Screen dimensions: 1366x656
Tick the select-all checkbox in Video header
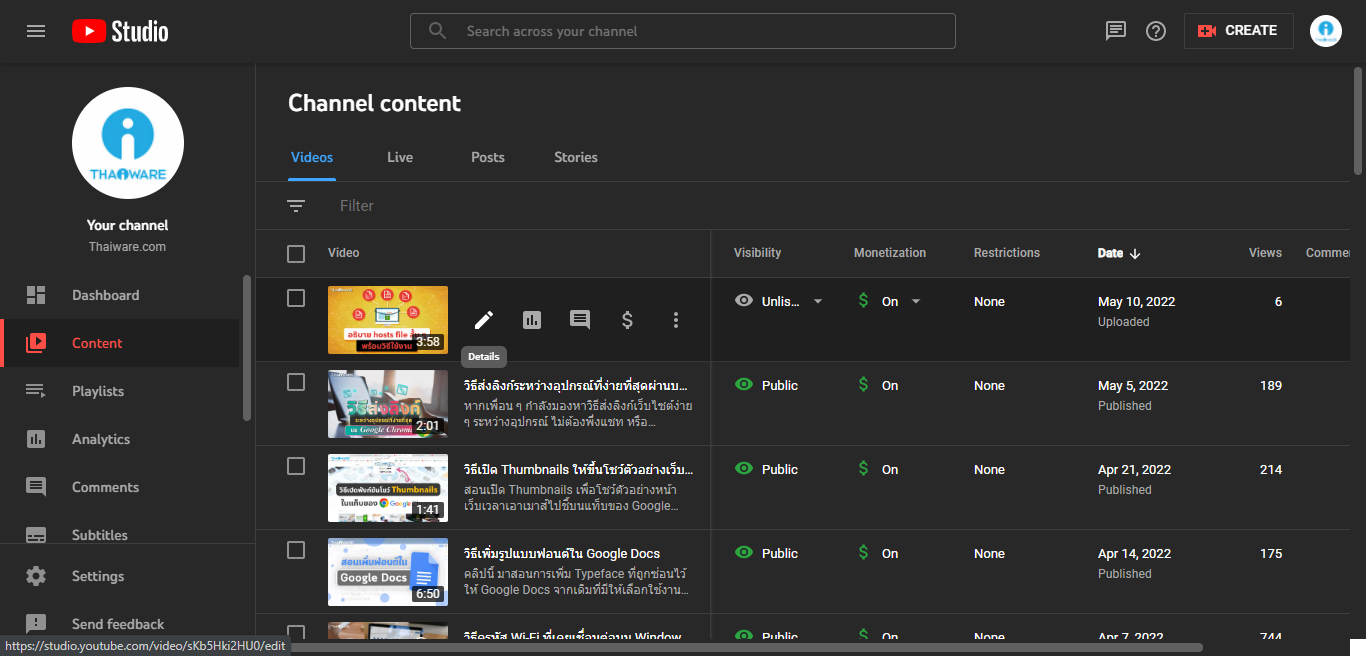coord(296,254)
